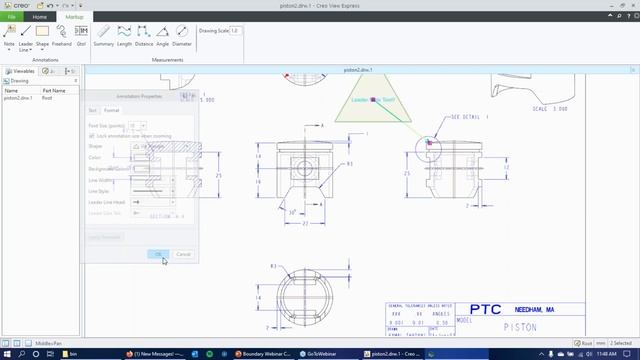Open the Line Style dropdown
The image size is (640, 360).
click(173, 191)
